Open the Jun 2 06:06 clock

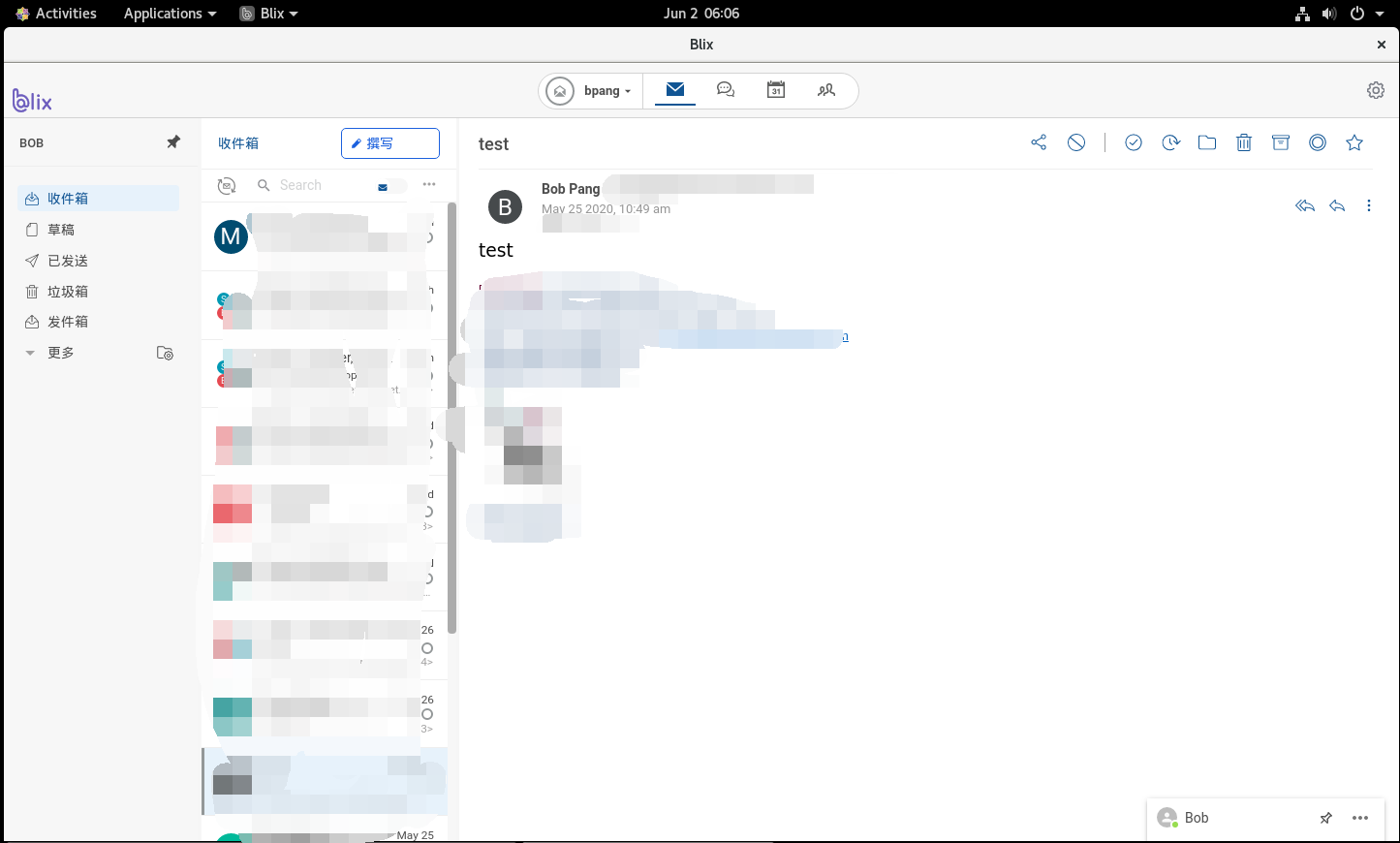click(701, 14)
